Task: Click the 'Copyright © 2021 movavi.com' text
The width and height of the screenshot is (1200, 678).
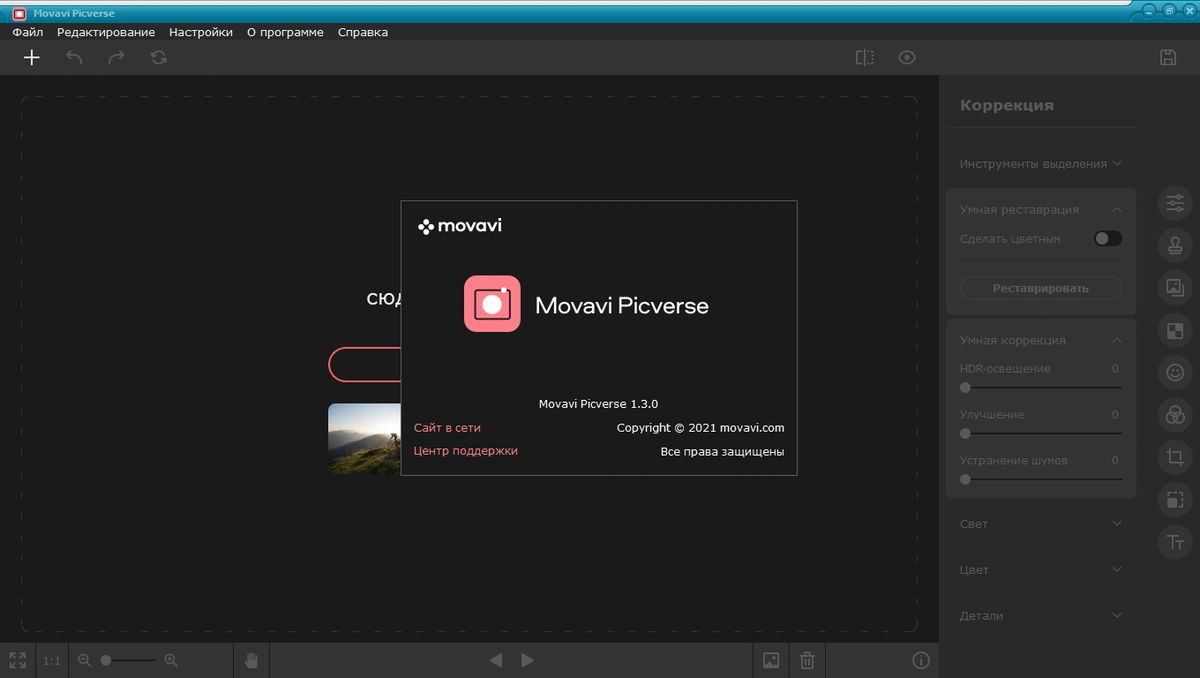Action: [x=700, y=428]
